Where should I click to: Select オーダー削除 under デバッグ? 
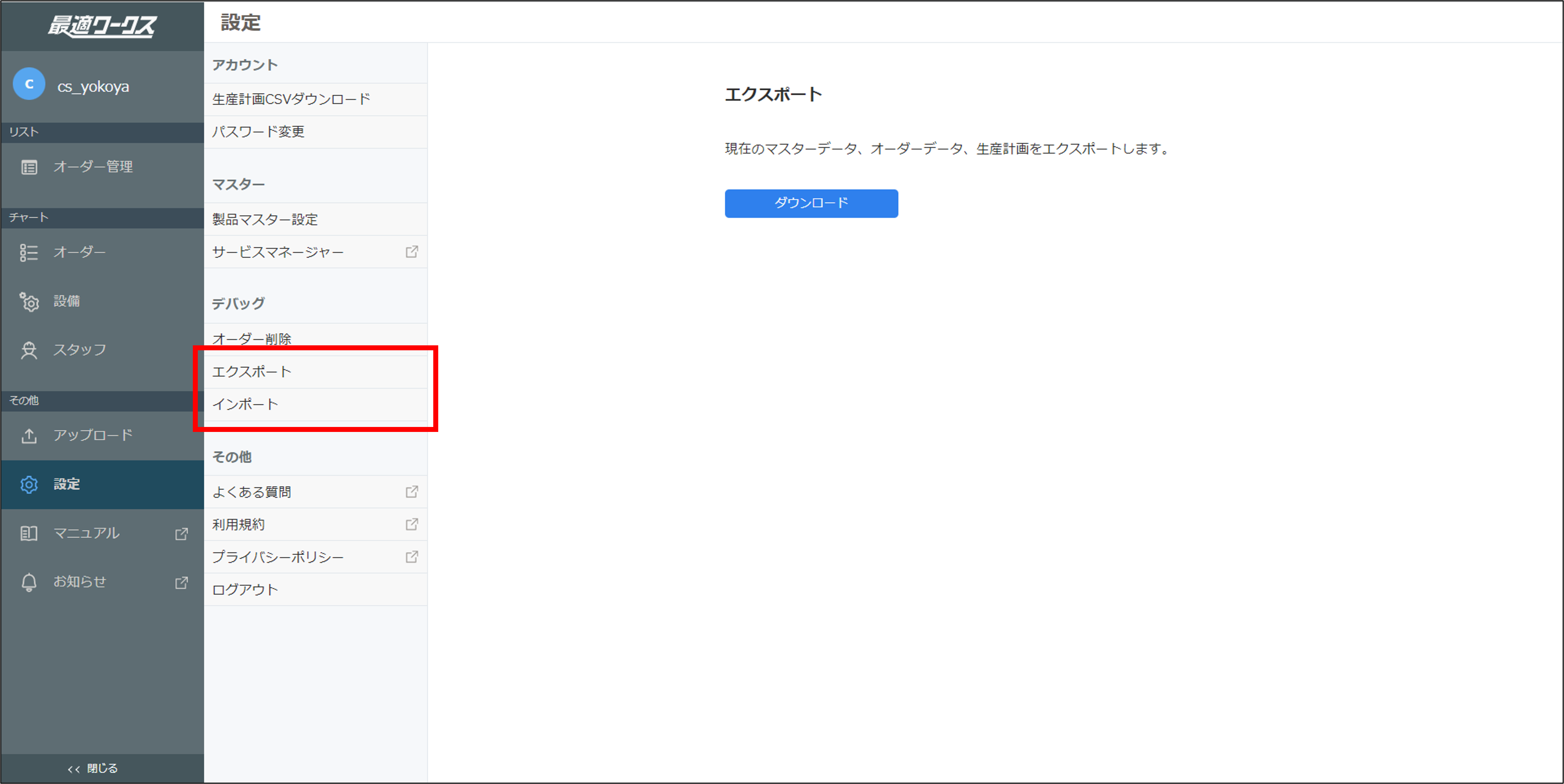(316, 339)
